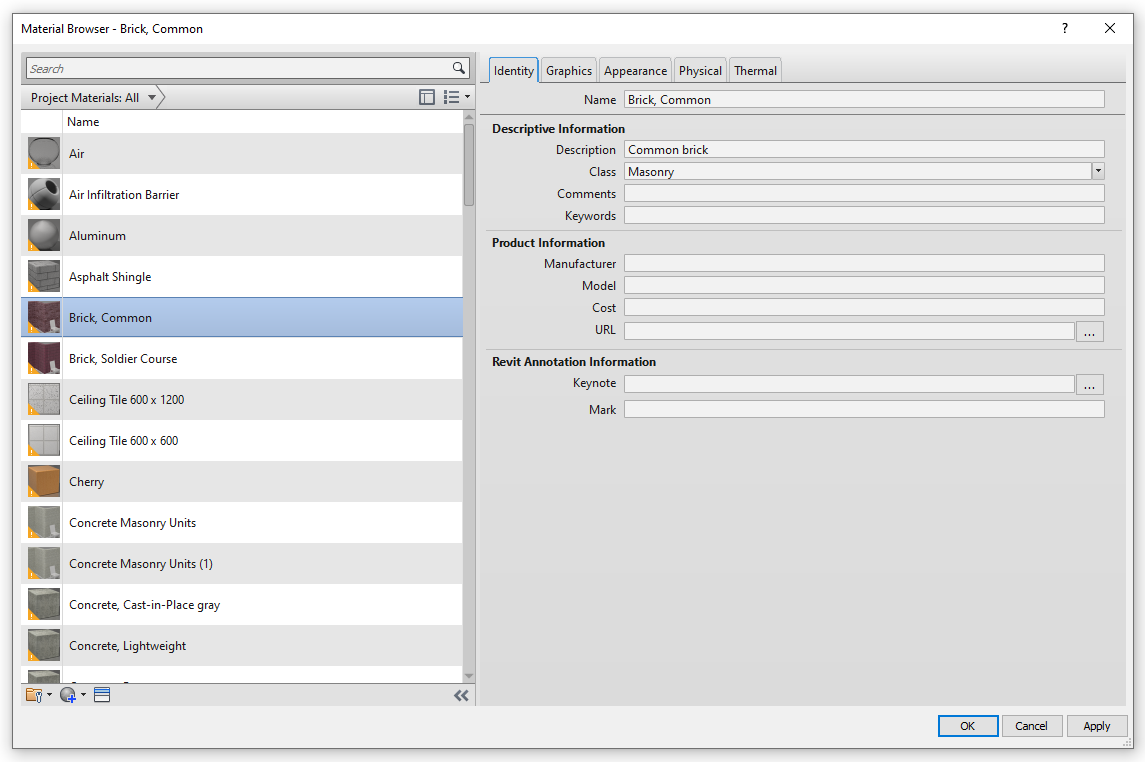This screenshot has height=762, width=1145.
Task: Open the Asset Browser icon at bottom
Action: click(x=101, y=694)
